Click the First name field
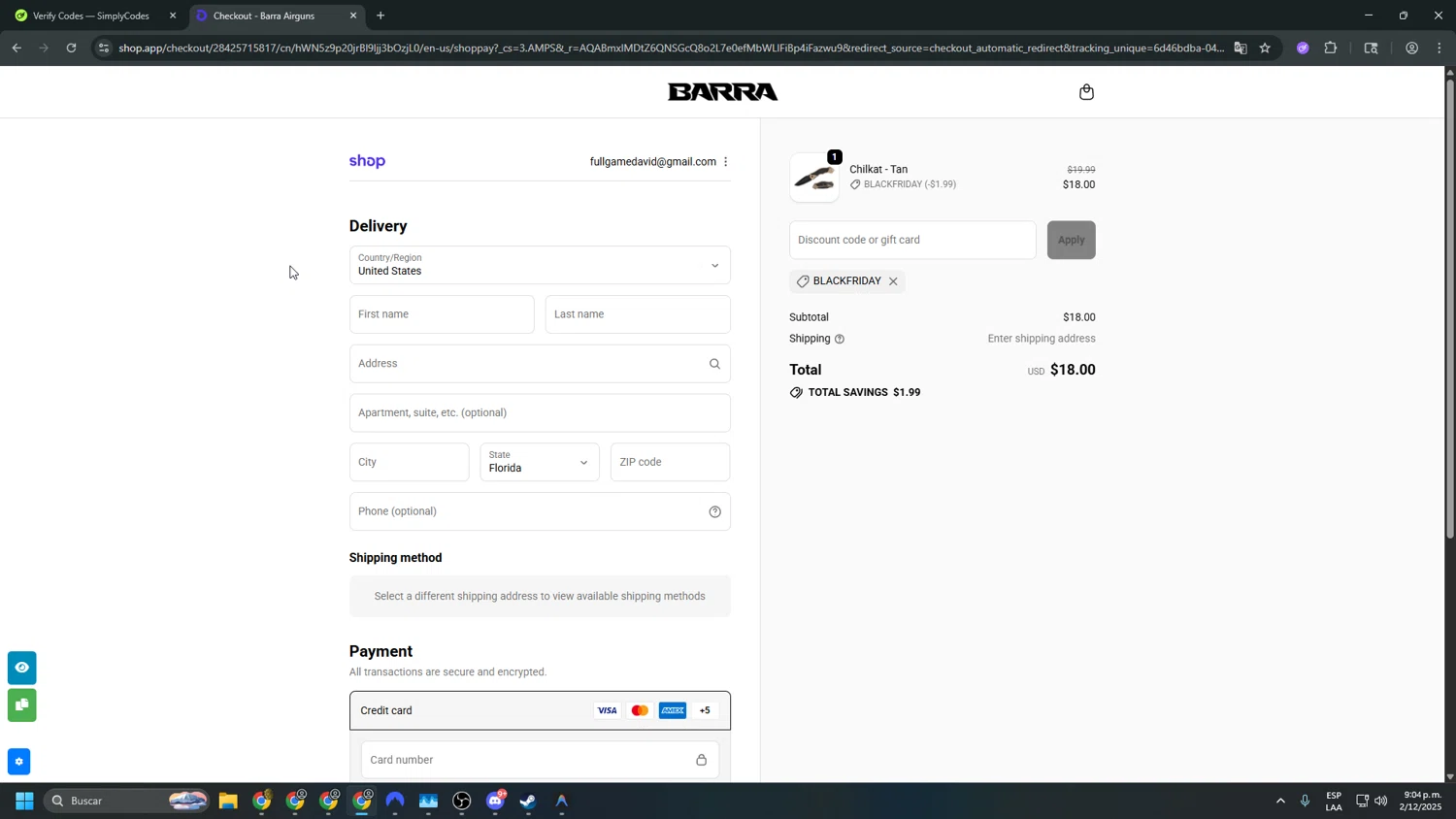 442,314
